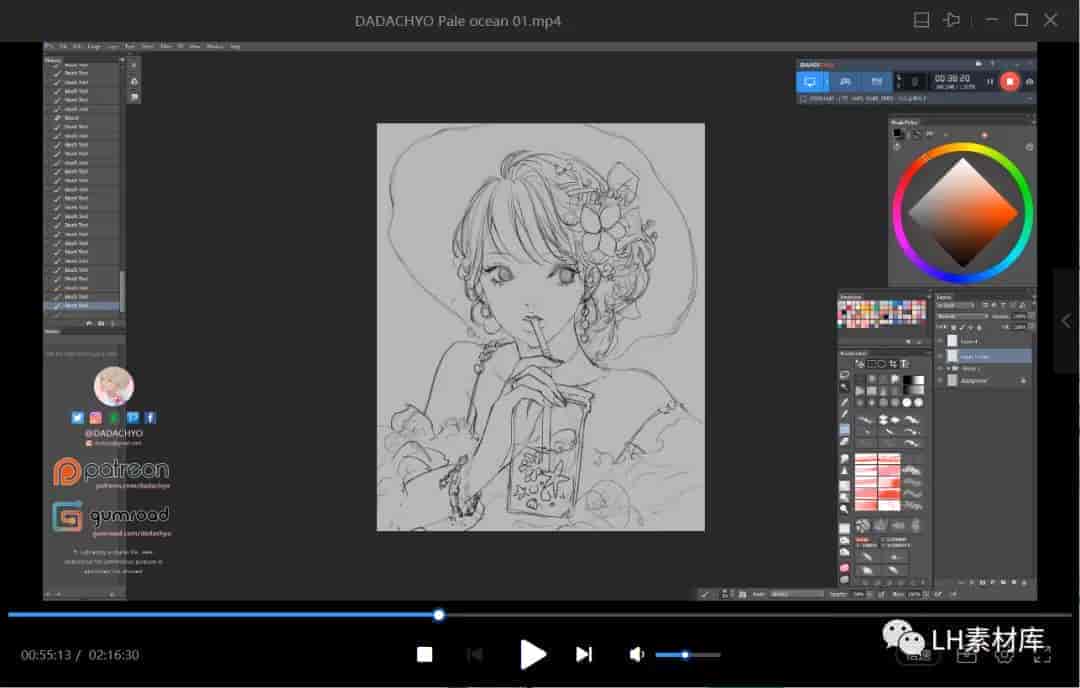Toggle visibility of the top layer
The width and height of the screenshot is (1080, 688).
(x=940, y=341)
